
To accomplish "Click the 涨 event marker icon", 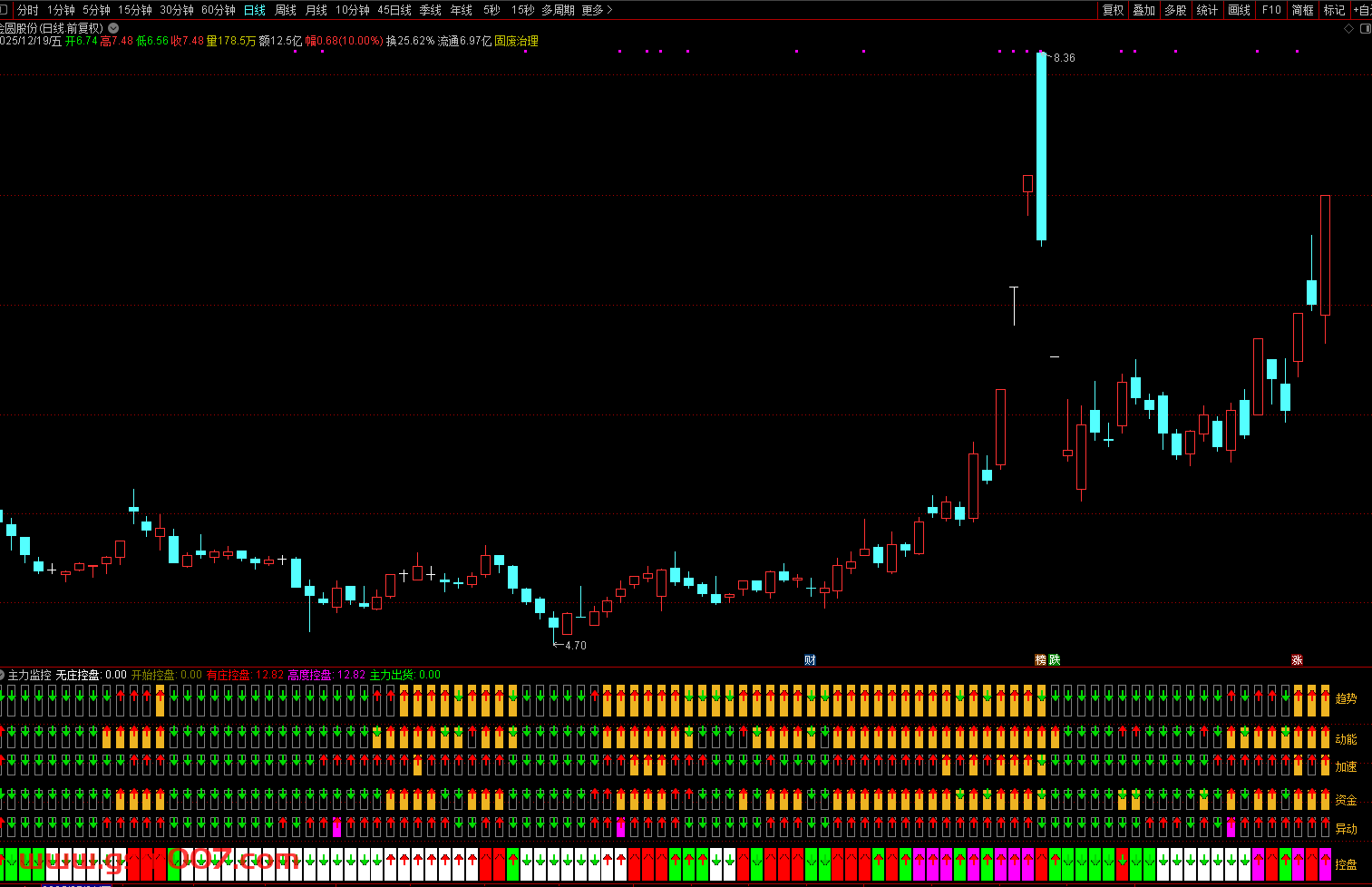I will pos(1297,660).
